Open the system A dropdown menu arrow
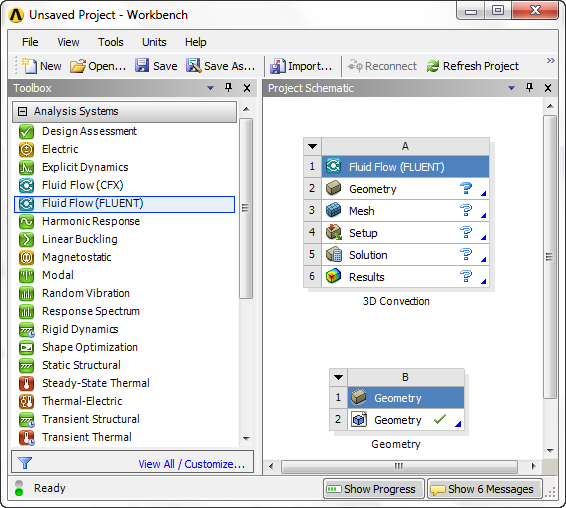This screenshot has width=566, height=508. (x=312, y=146)
